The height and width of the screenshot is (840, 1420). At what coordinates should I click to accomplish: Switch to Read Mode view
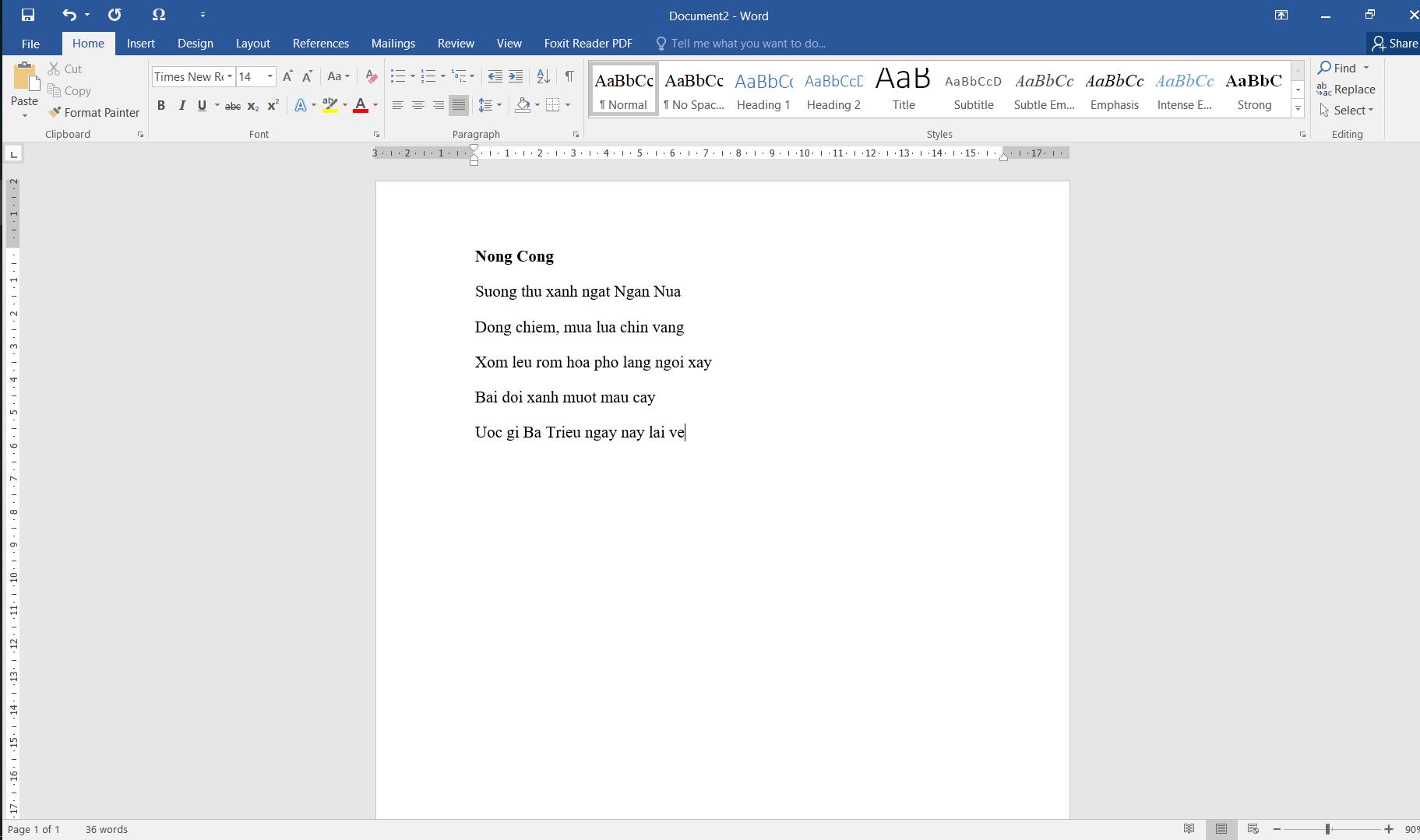1189,829
